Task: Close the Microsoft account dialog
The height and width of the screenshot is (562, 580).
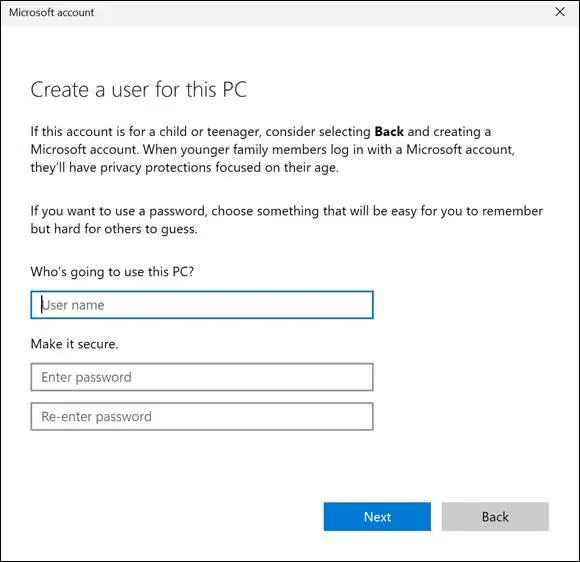Action: coord(560,12)
